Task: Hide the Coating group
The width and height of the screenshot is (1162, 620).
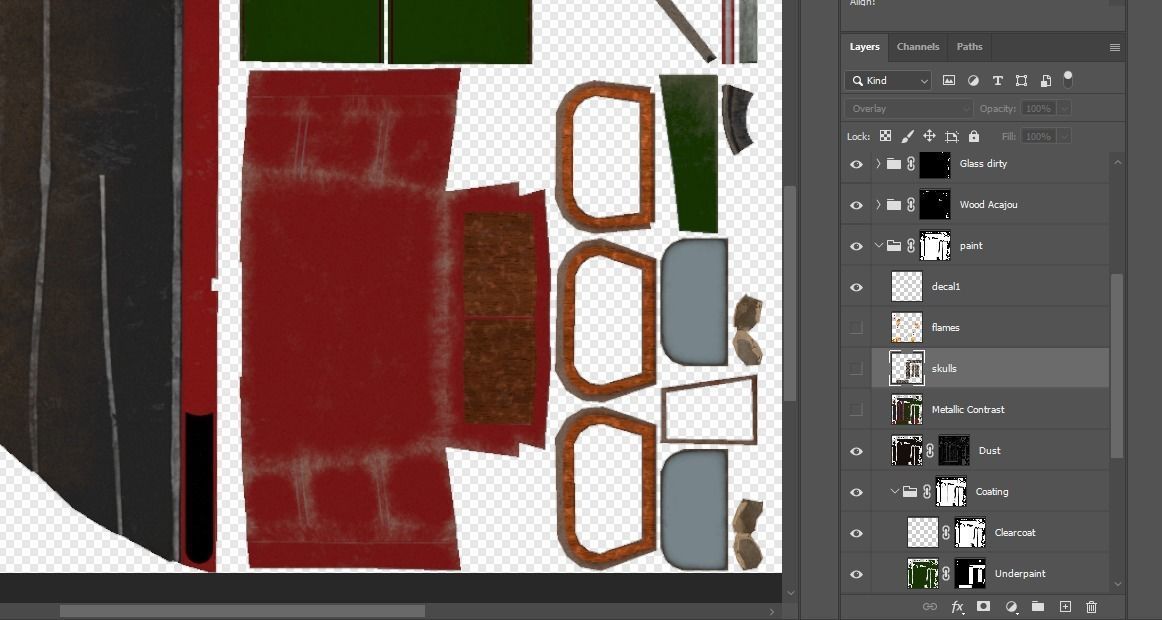Action: (x=857, y=492)
